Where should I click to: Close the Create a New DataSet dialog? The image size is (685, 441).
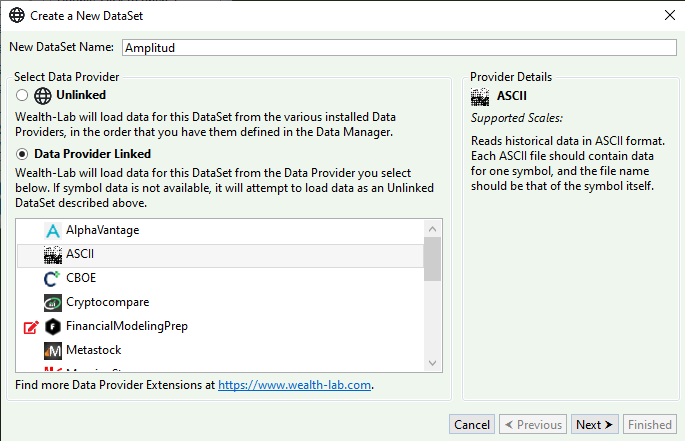point(668,15)
